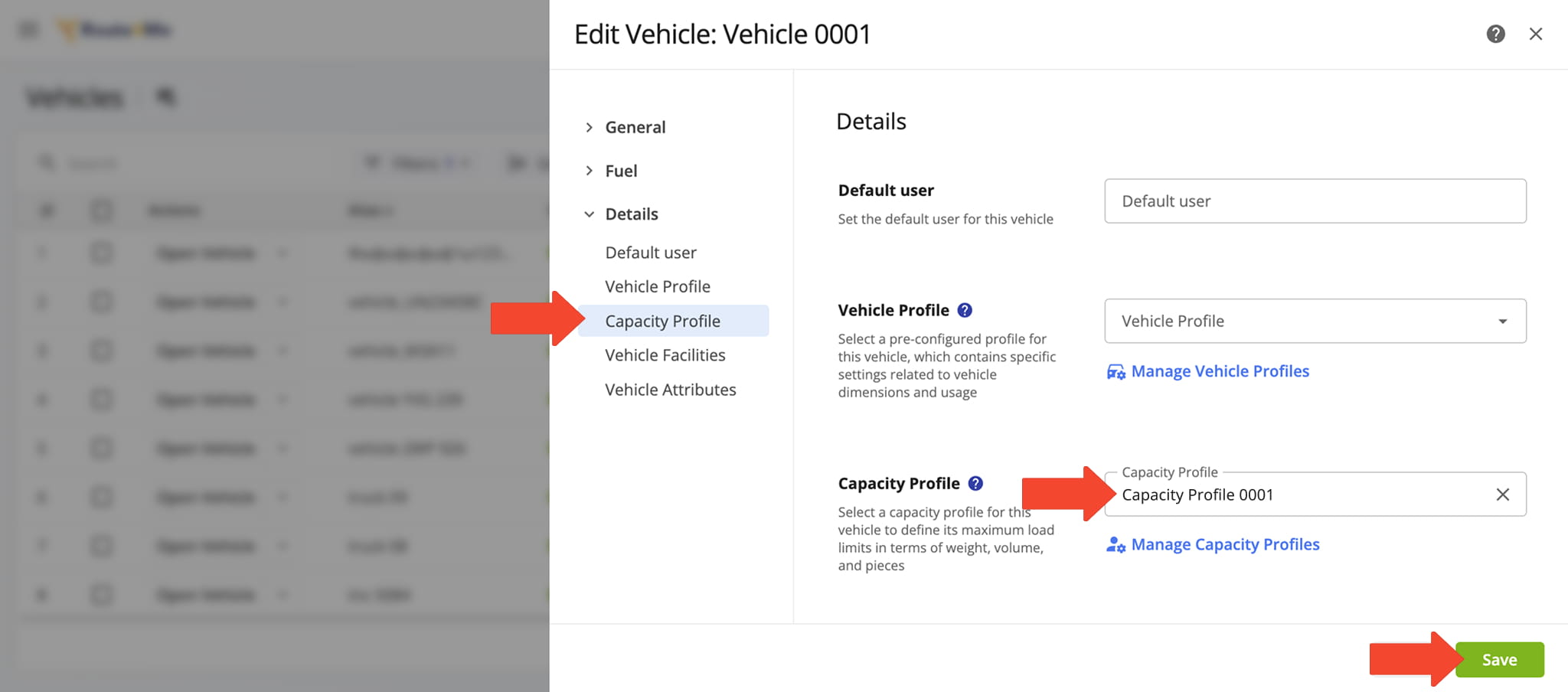Image resolution: width=1568 pixels, height=692 pixels.
Task: Select Capacity Profile in the sidebar
Action: [662, 321]
